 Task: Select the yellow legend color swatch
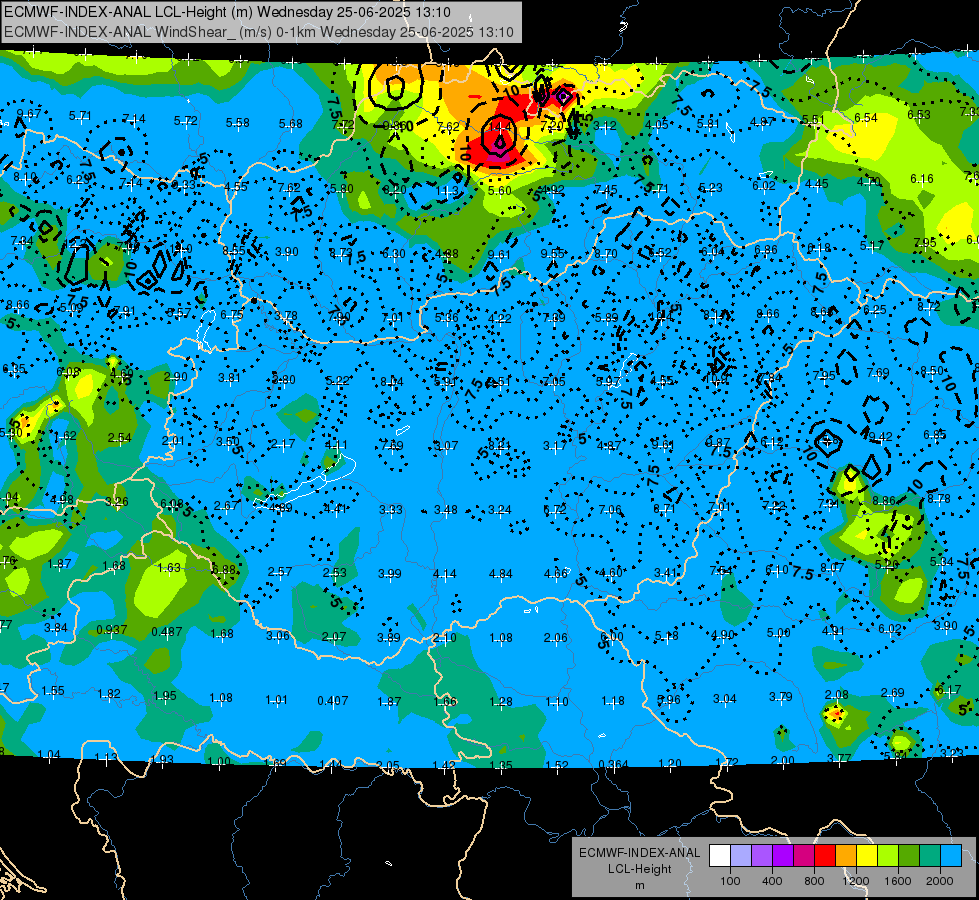867,856
